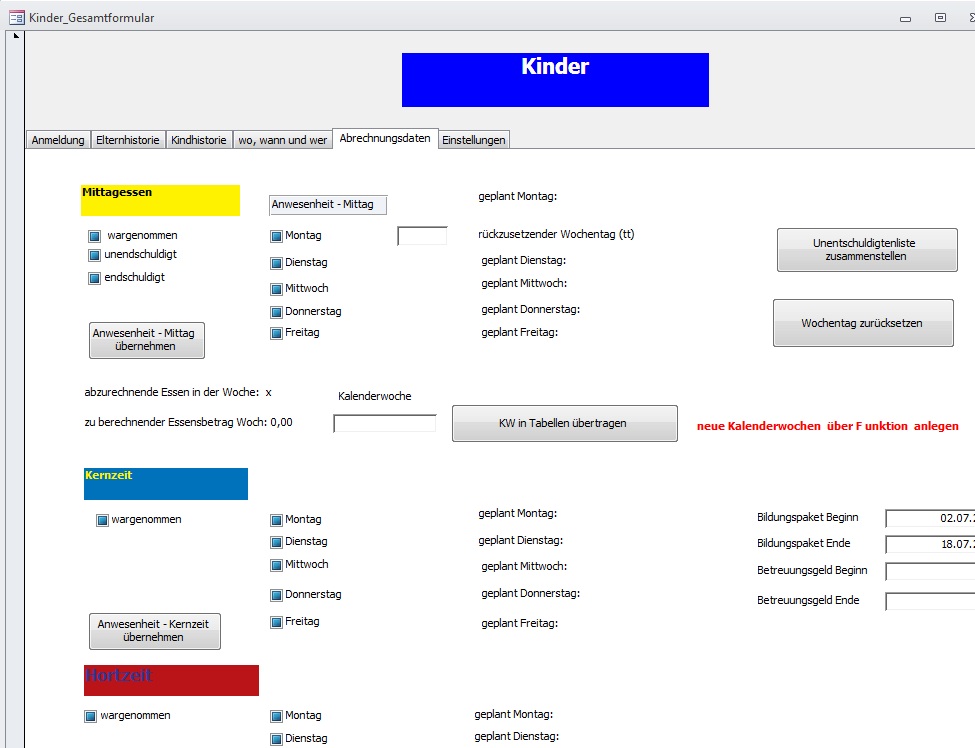
Task: Toggle the endschuldigt checkbox
Action: click(95, 278)
